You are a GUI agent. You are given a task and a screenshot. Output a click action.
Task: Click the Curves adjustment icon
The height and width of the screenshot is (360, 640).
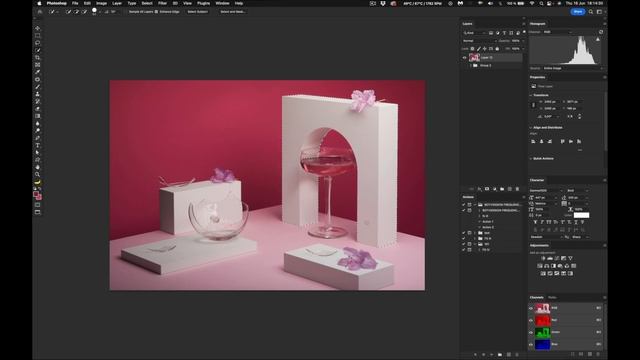click(557, 258)
